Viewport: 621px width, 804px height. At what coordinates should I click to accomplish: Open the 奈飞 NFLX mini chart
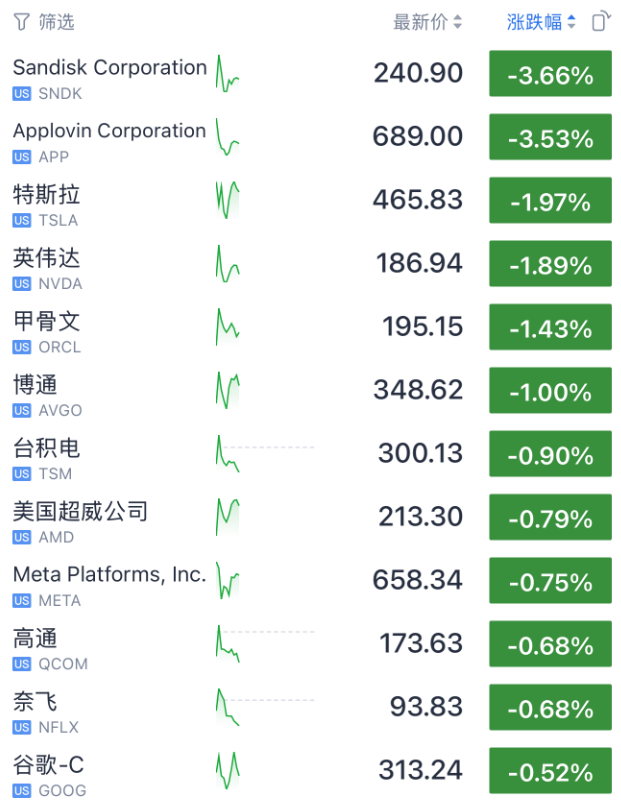228,707
